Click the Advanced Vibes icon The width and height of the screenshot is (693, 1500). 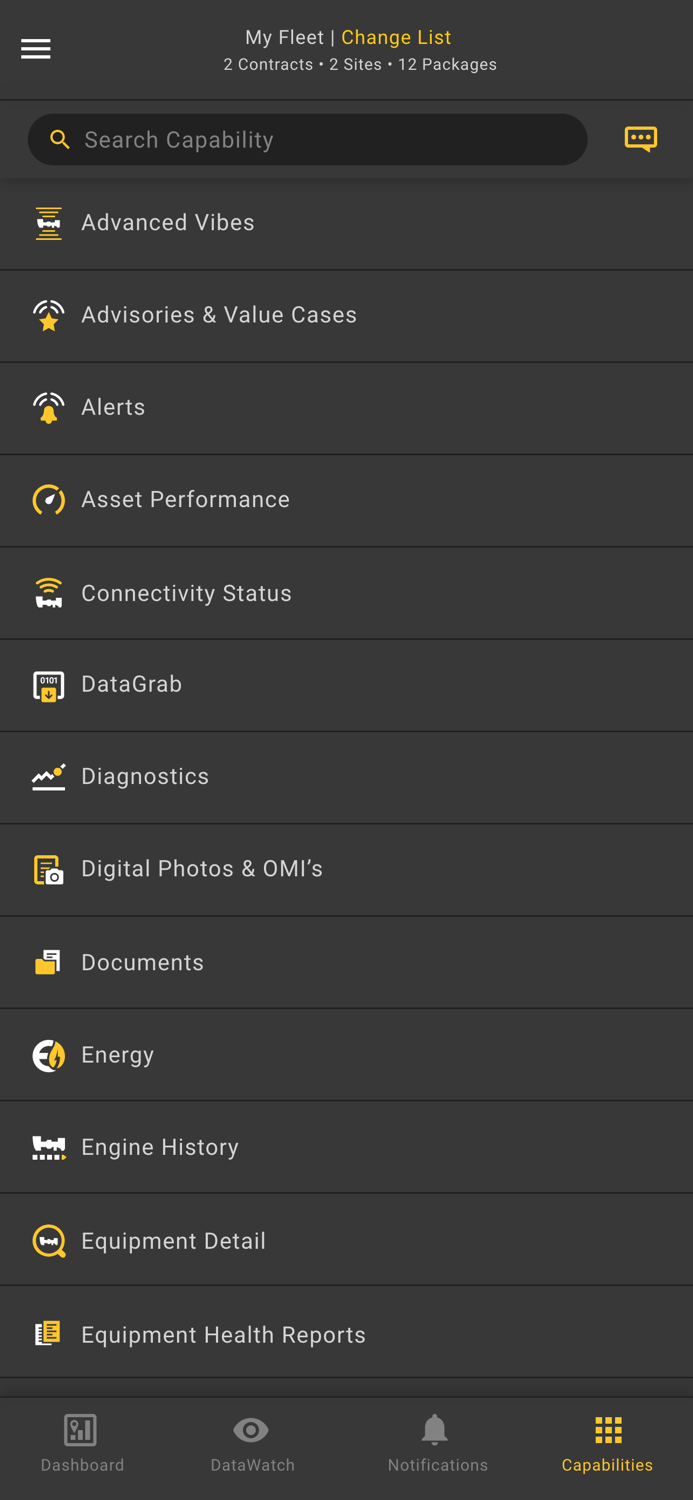click(x=48, y=223)
